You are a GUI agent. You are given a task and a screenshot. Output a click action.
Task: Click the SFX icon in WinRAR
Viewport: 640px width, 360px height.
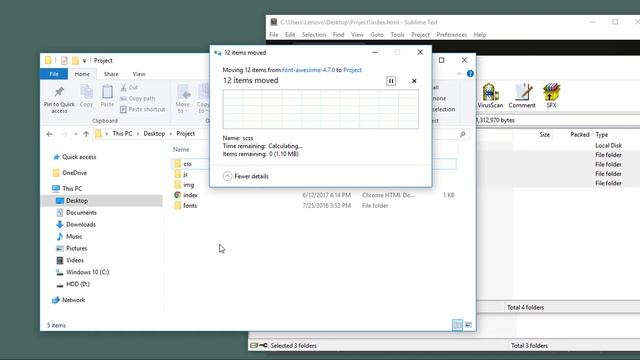551,96
